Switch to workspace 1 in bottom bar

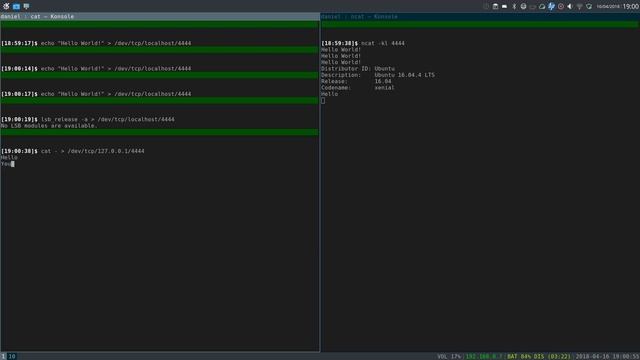pyautogui.click(x=3, y=356)
